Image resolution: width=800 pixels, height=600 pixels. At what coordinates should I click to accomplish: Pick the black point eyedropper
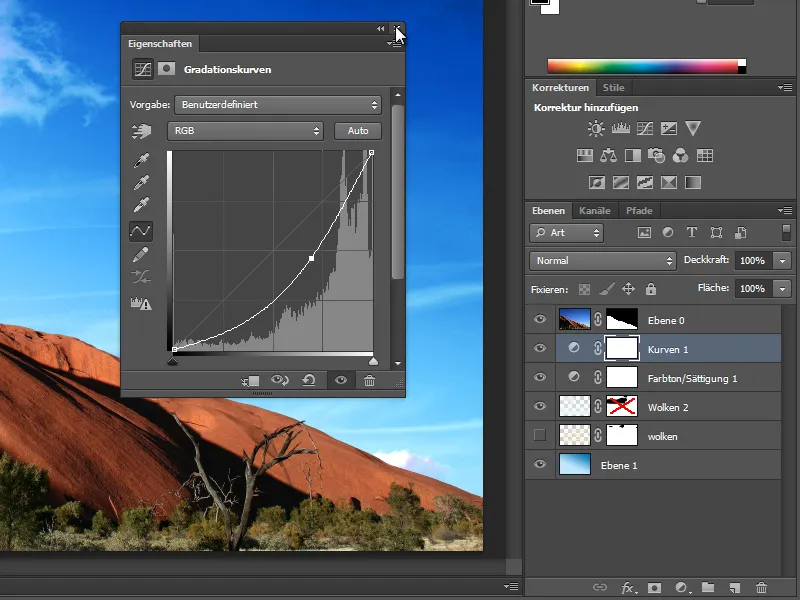coord(141,160)
